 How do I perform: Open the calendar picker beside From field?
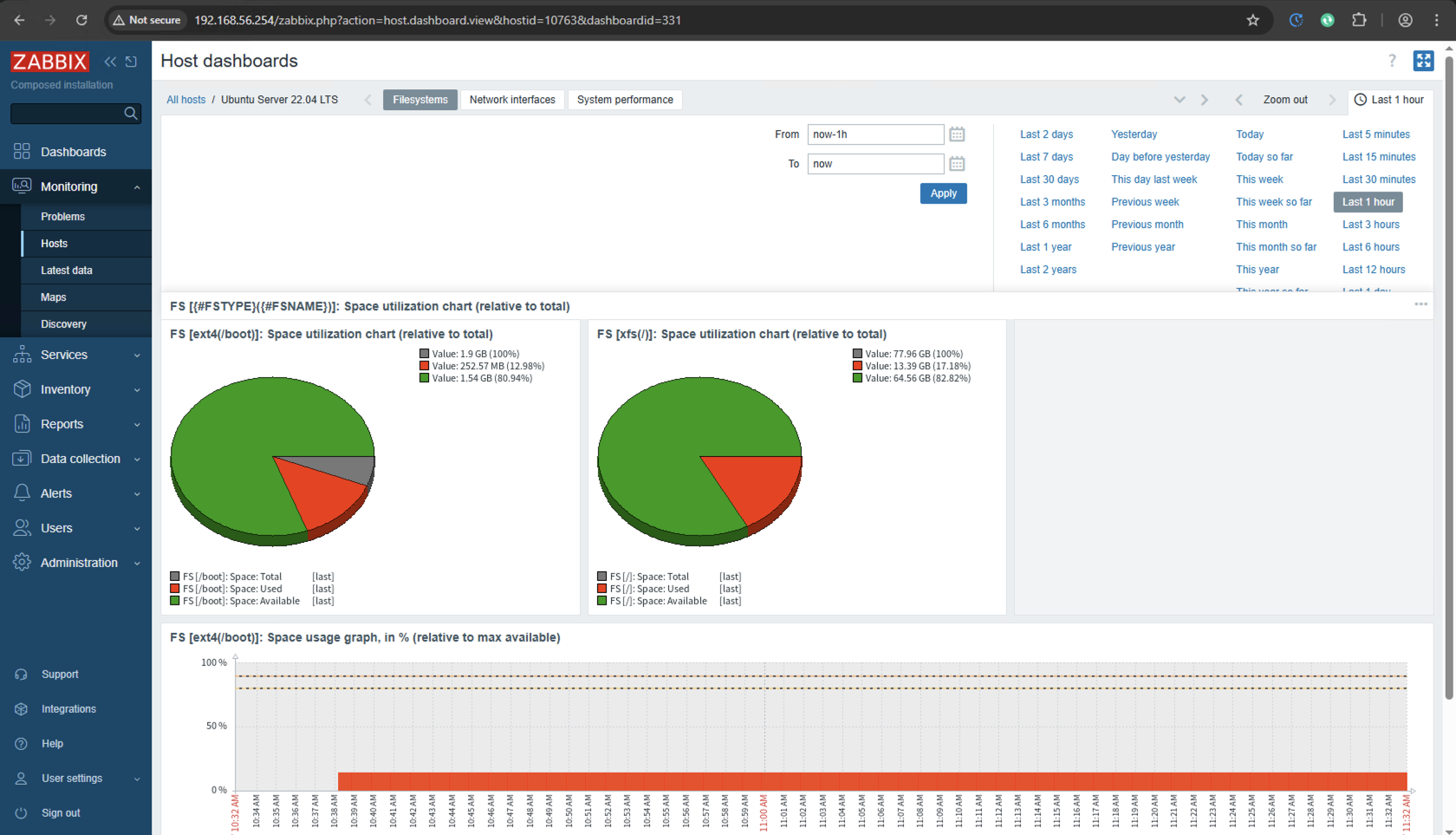coord(957,134)
